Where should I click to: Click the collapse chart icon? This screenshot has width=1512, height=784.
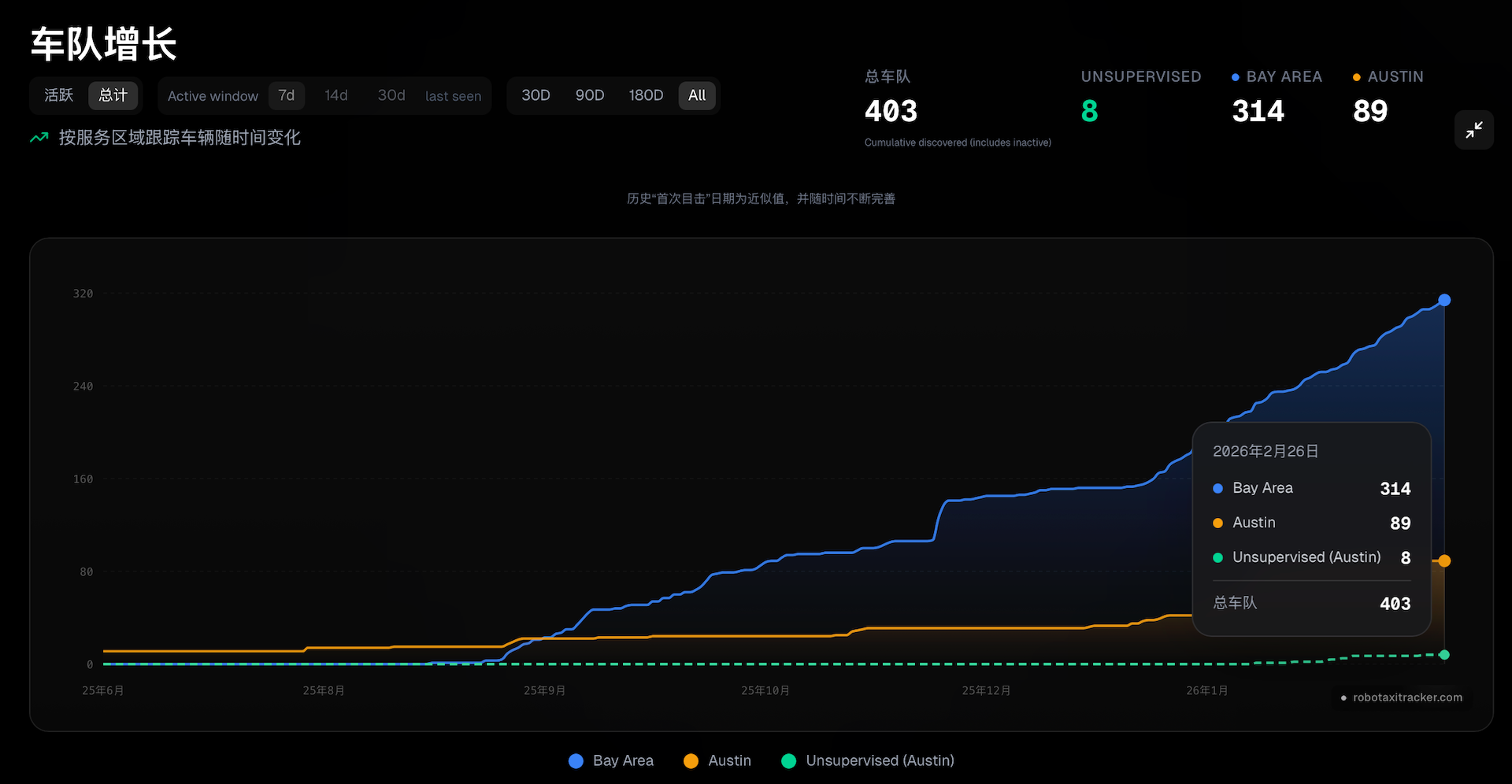pos(1473,130)
